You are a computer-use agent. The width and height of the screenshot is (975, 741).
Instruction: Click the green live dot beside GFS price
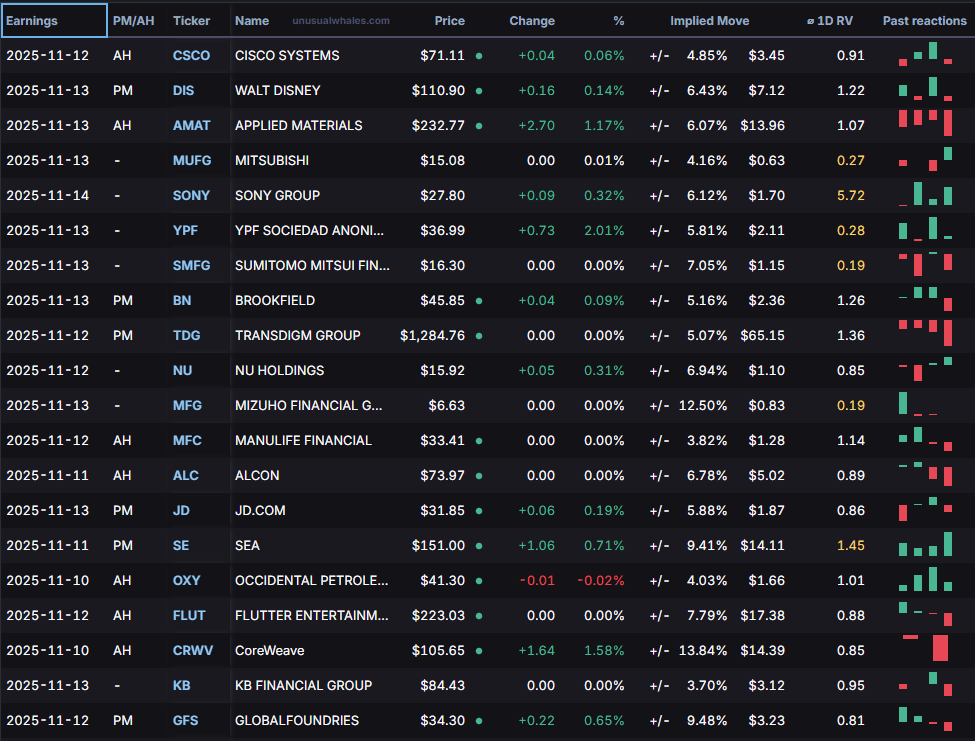click(479, 721)
